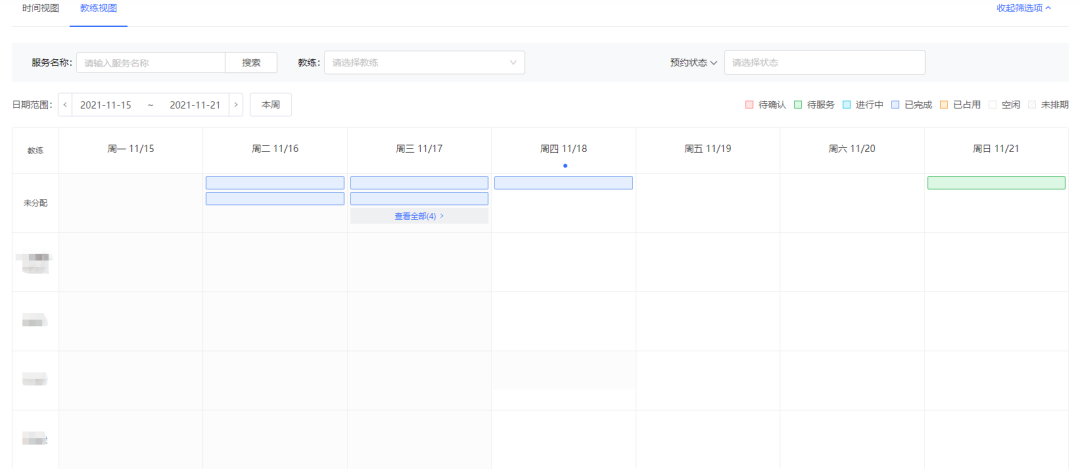This screenshot has width=1080, height=469.
Task: Open second blue booking on 周二 11/16
Action: pyautogui.click(x=275, y=199)
